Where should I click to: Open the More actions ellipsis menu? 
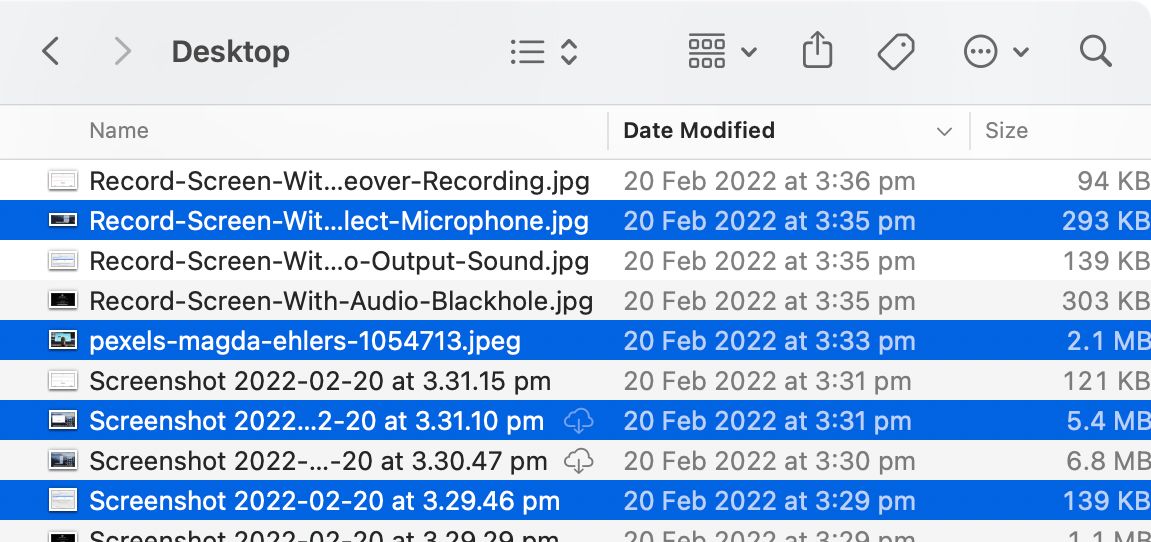click(995, 52)
